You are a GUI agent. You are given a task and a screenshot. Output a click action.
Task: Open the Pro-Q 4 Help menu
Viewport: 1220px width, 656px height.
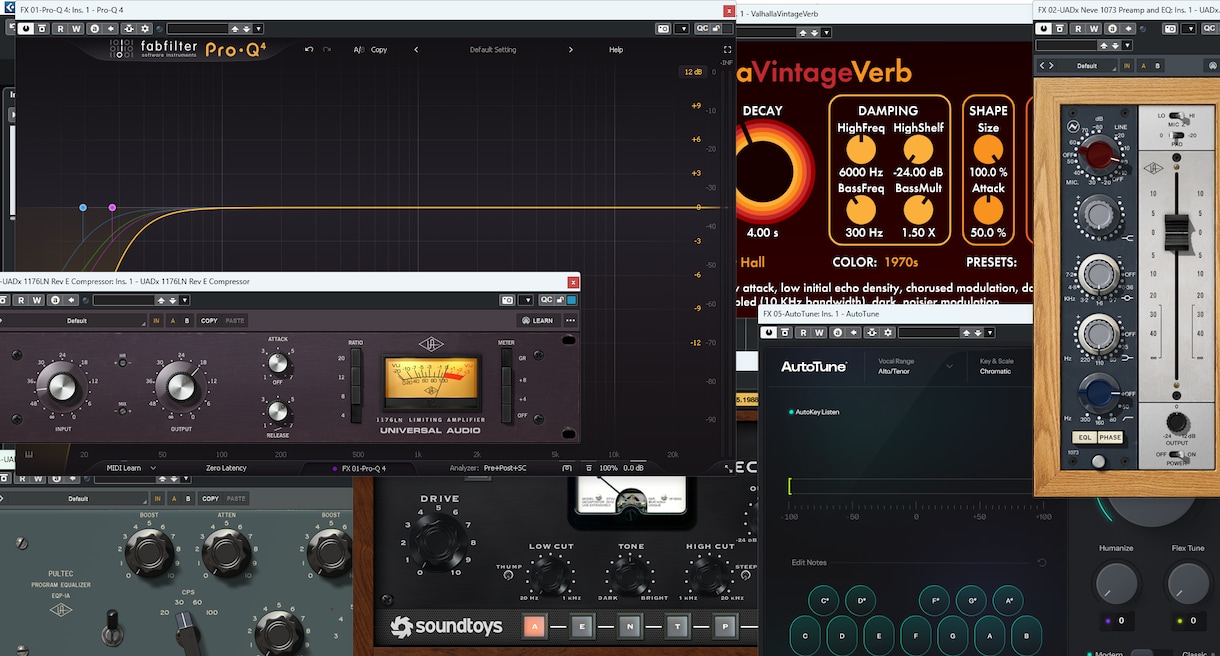pos(616,49)
